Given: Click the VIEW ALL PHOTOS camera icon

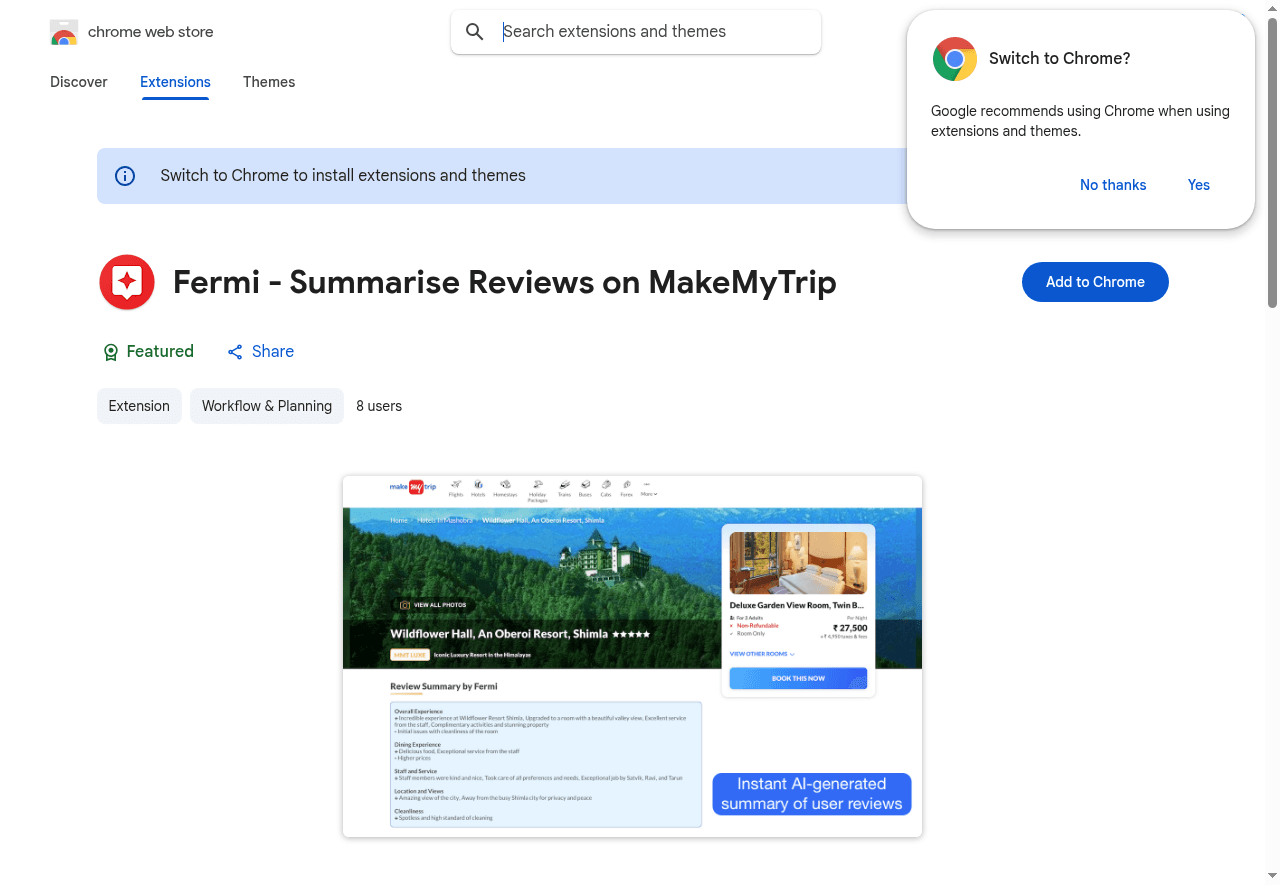Looking at the screenshot, I should [x=405, y=605].
